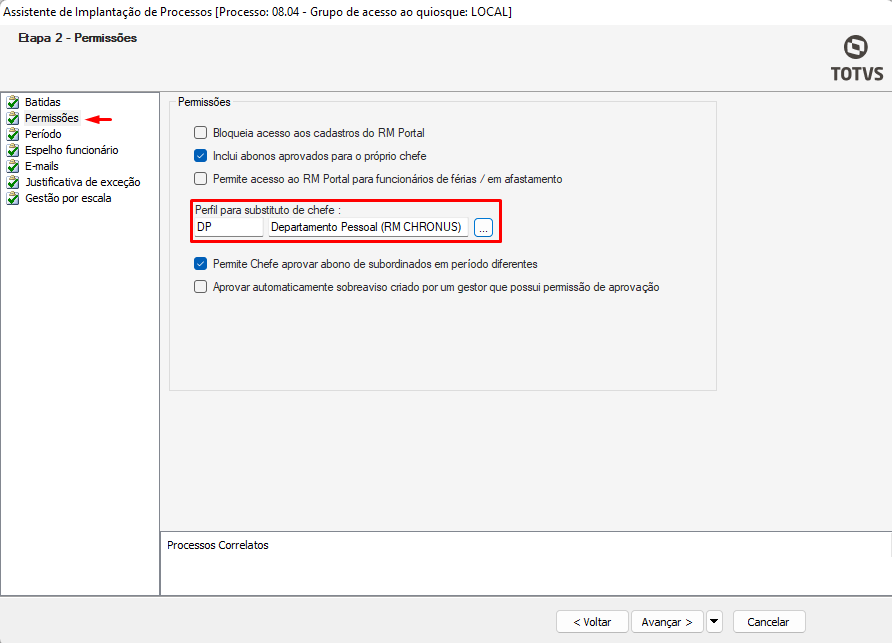Uncheck Permite Chefe aprovar abono de subordinados
The width and height of the screenshot is (892, 643).
coord(200,264)
